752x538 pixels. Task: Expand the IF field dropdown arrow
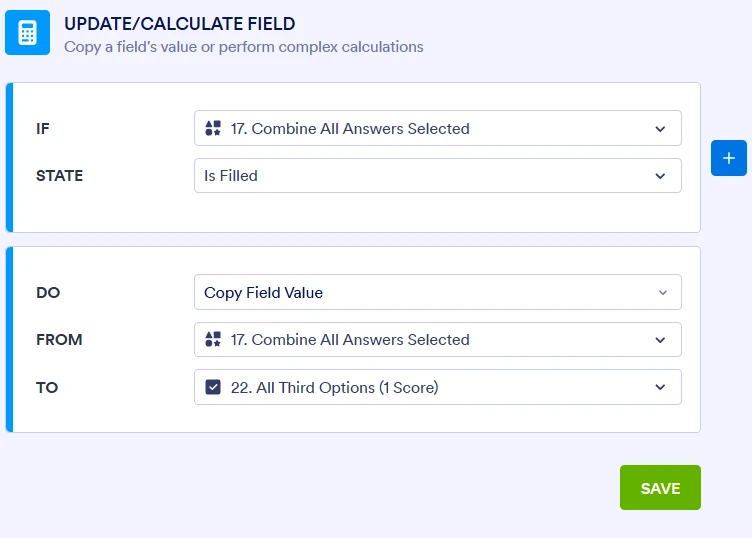click(x=660, y=128)
